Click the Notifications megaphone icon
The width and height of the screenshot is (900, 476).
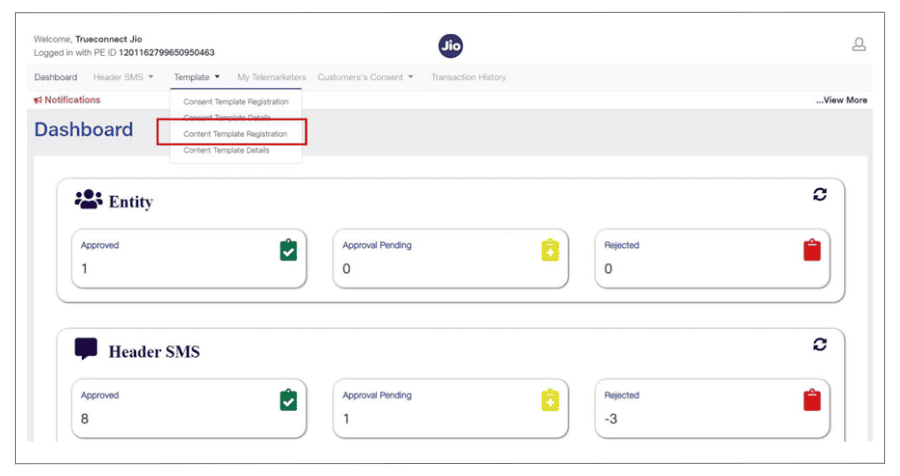[x=38, y=100]
